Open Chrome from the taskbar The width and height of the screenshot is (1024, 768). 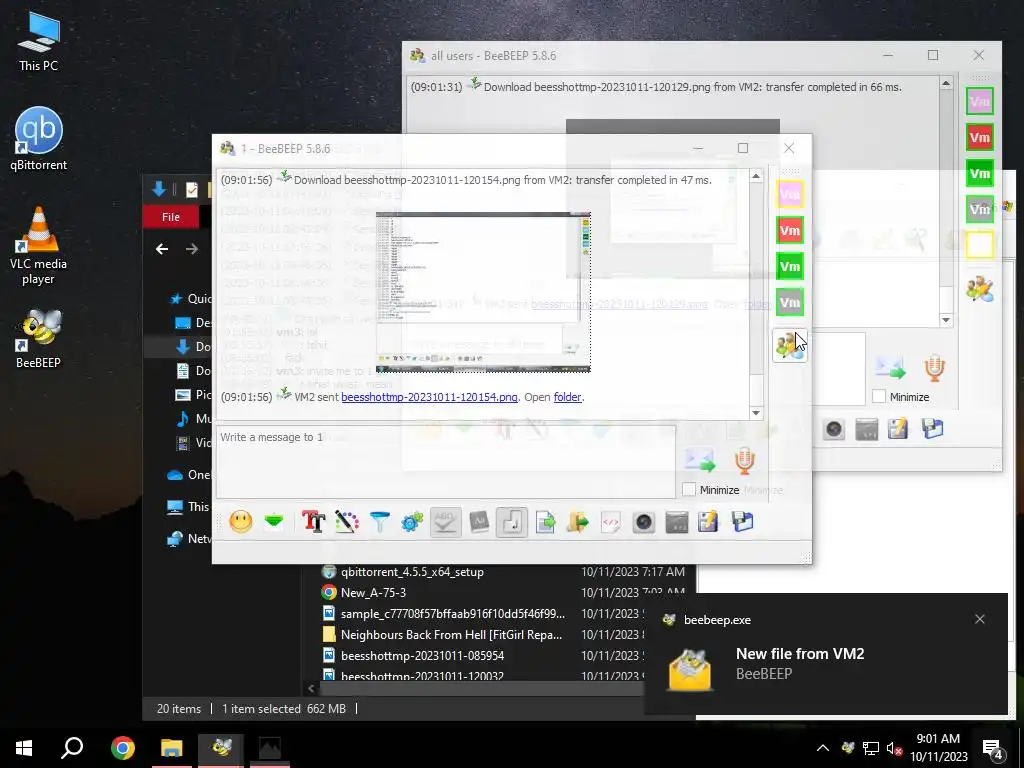click(122, 748)
